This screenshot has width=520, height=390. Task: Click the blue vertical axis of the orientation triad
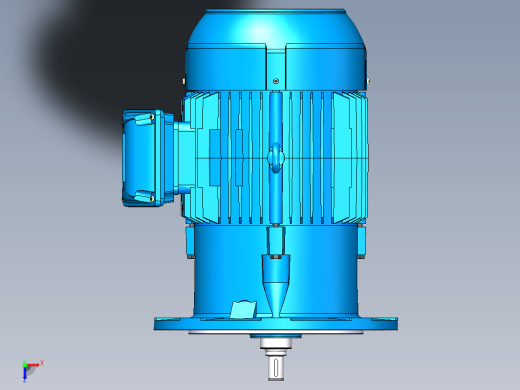coord(25,374)
